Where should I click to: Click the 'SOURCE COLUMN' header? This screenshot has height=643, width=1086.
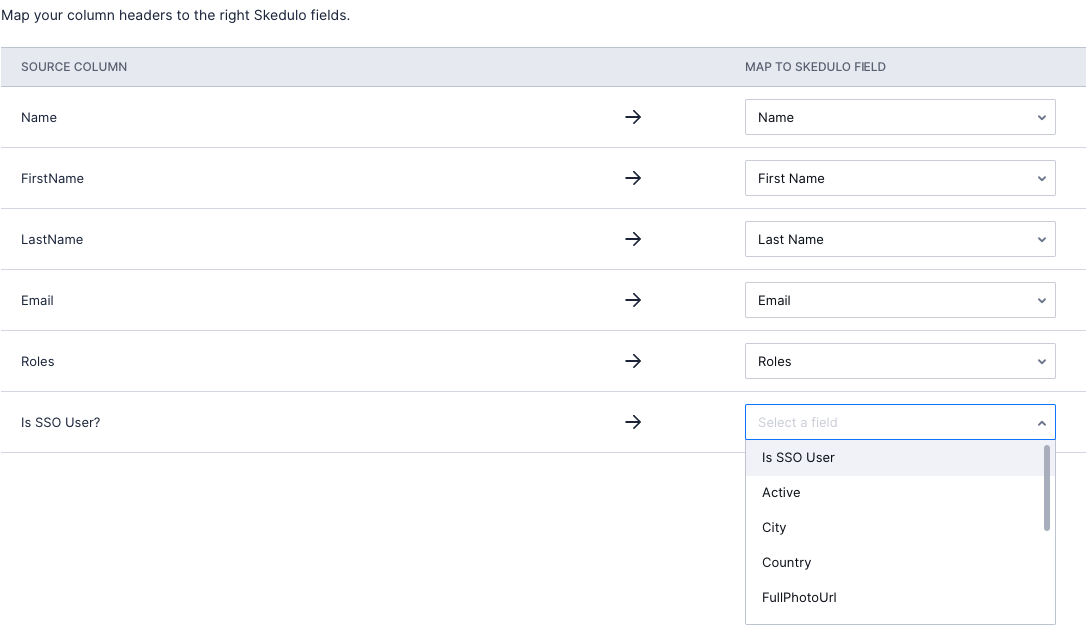[x=74, y=66]
